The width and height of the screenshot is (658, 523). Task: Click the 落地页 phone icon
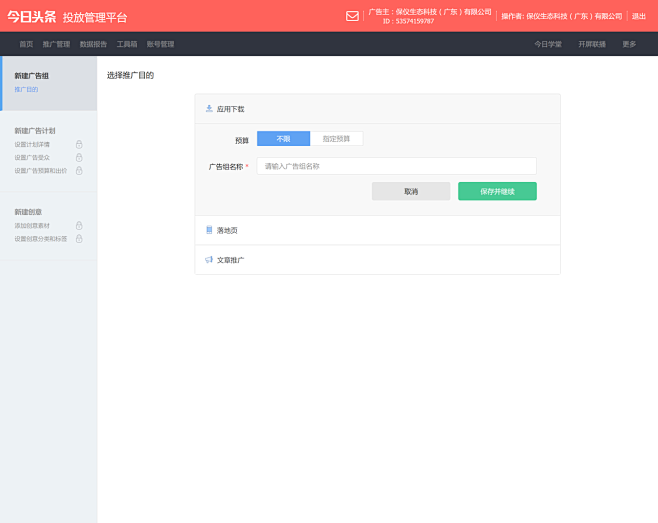pos(209,230)
